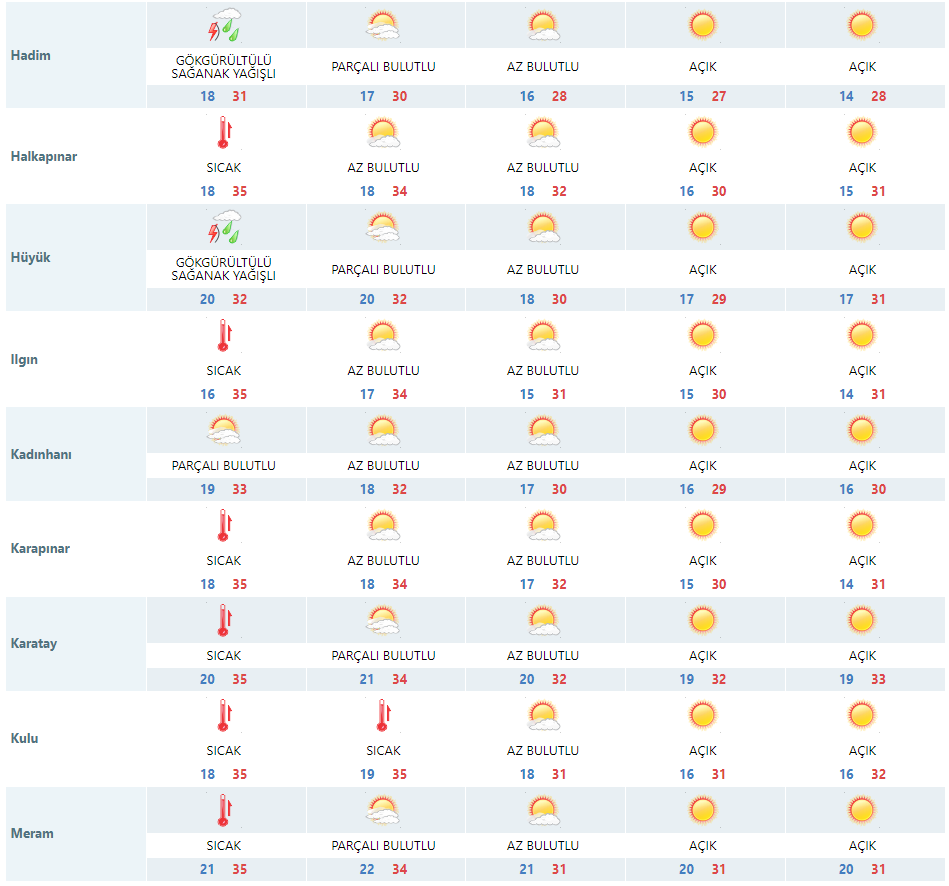Select the Kulu district name
The width and height of the screenshot is (949, 886).
click(25, 739)
